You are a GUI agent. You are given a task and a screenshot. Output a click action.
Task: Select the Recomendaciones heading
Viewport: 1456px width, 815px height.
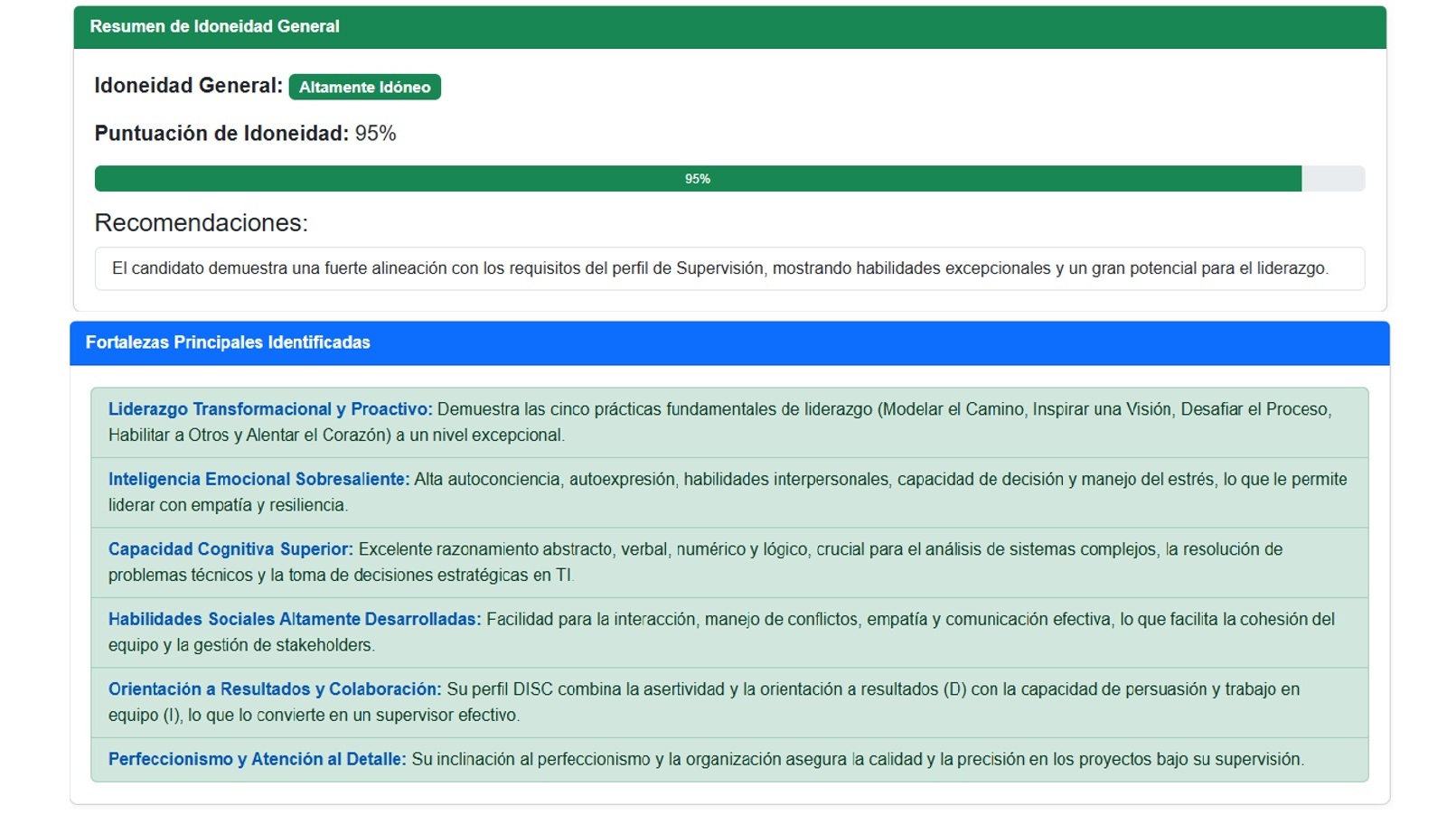[201, 223]
